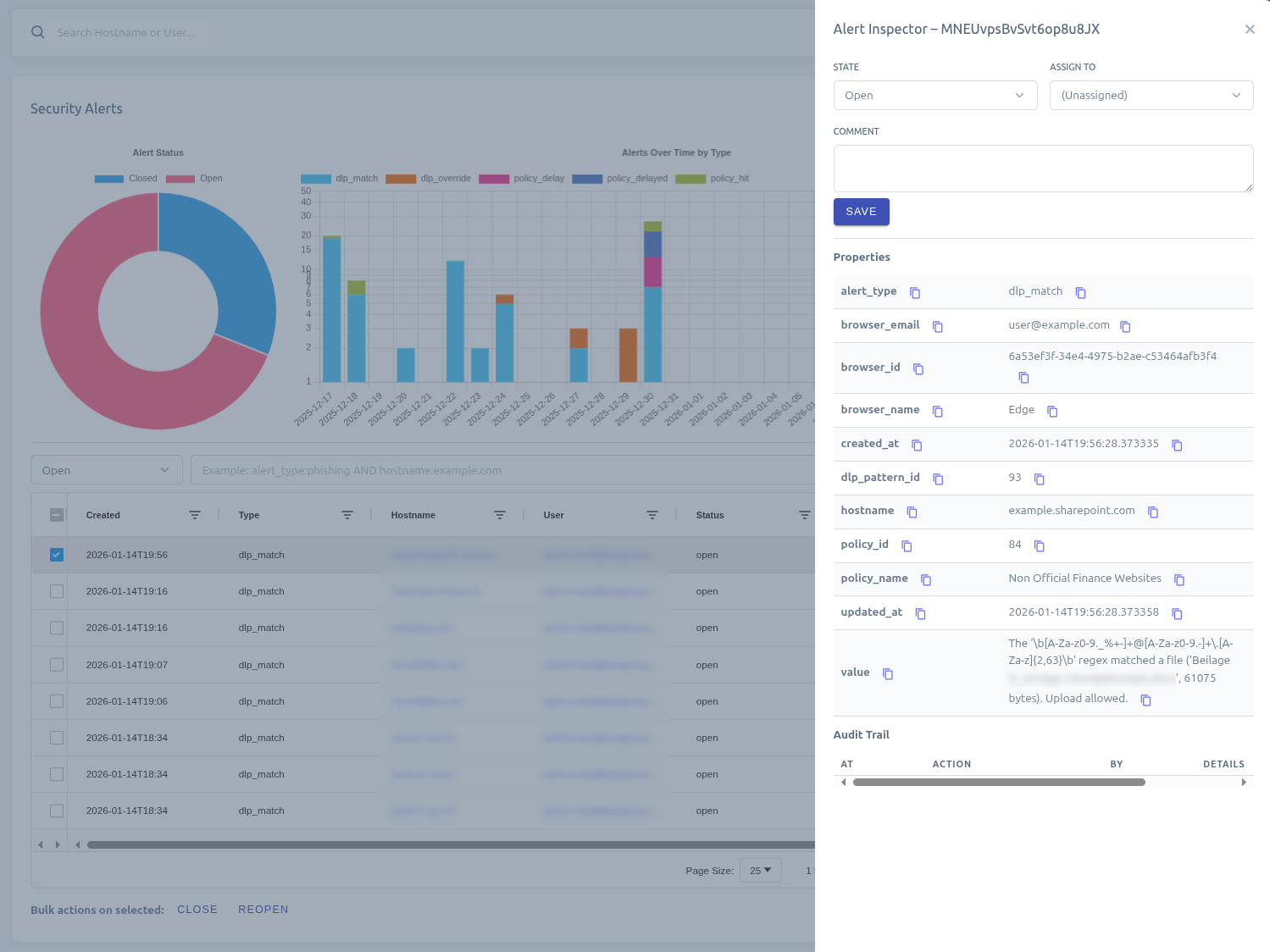Image resolution: width=1270 pixels, height=952 pixels.
Task: Copy the regex matched value text
Action: coord(1146,700)
